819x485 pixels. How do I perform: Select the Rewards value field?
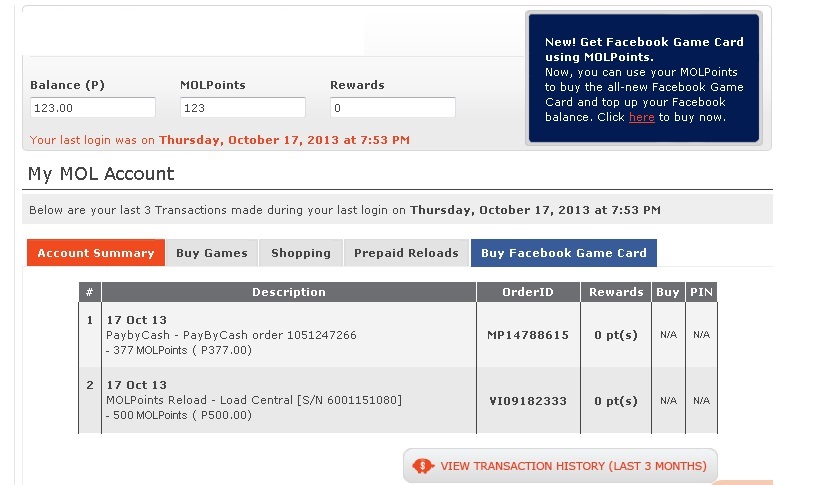click(392, 108)
